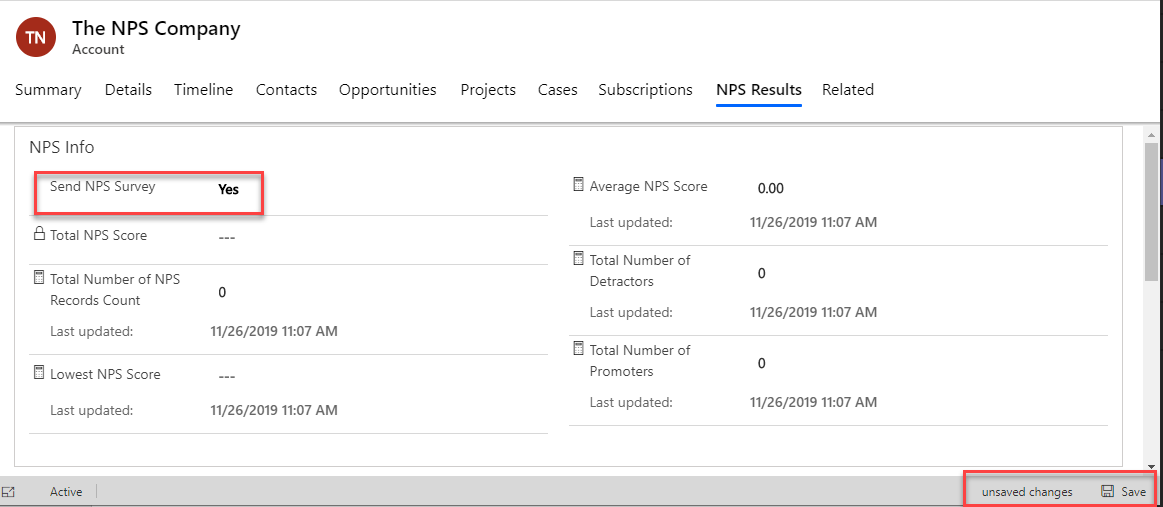Expand the Related tab menu
Viewport: 1163px width, 507px height.
click(848, 90)
